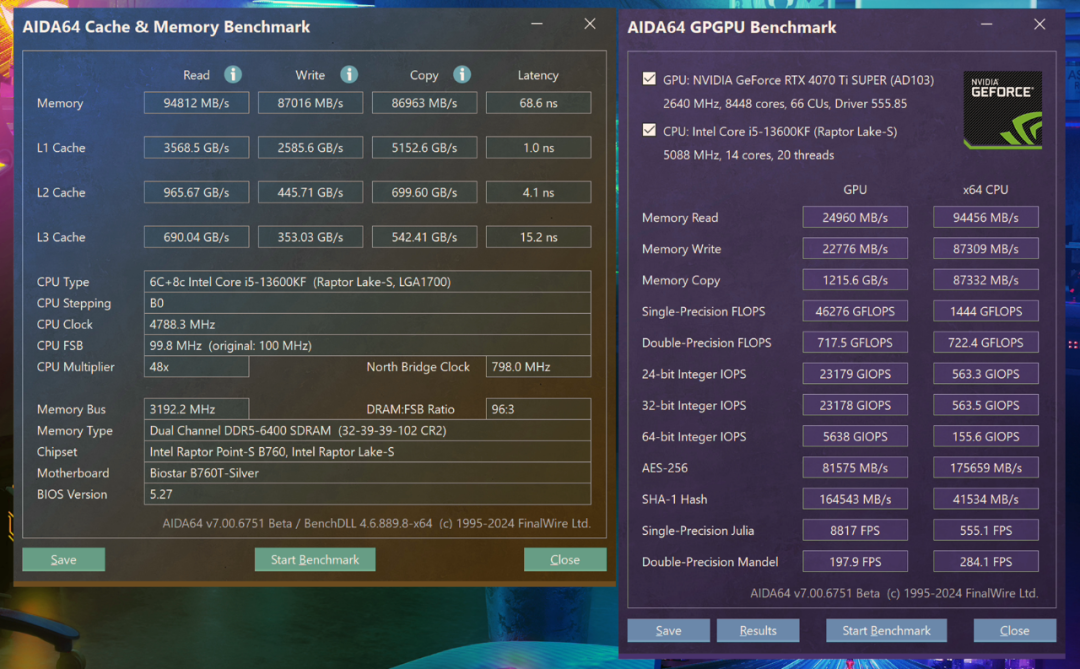Click the Copy info icon

[462, 74]
